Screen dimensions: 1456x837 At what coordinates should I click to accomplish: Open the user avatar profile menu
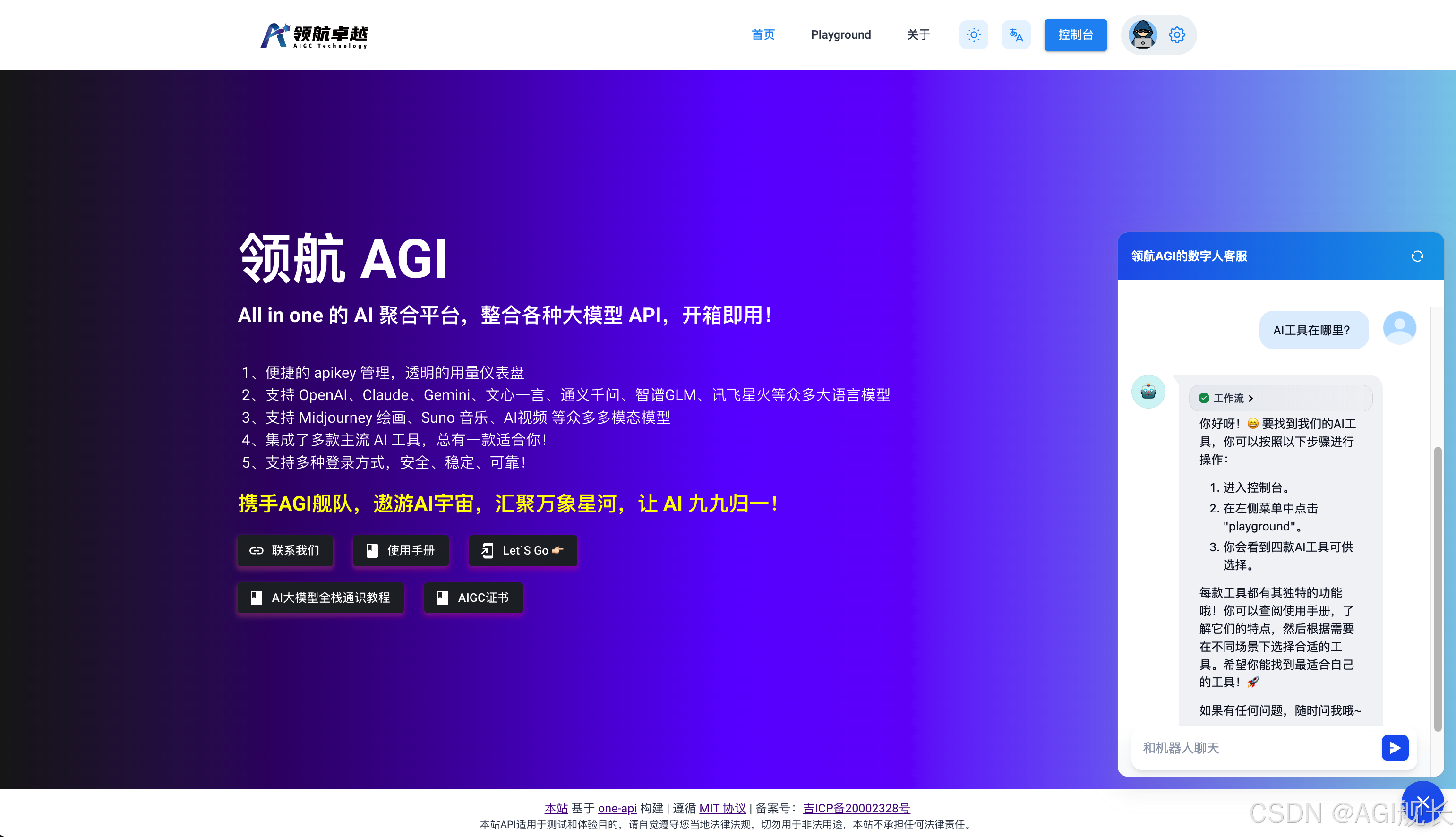pyautogui.click(x=1143, y=35)
